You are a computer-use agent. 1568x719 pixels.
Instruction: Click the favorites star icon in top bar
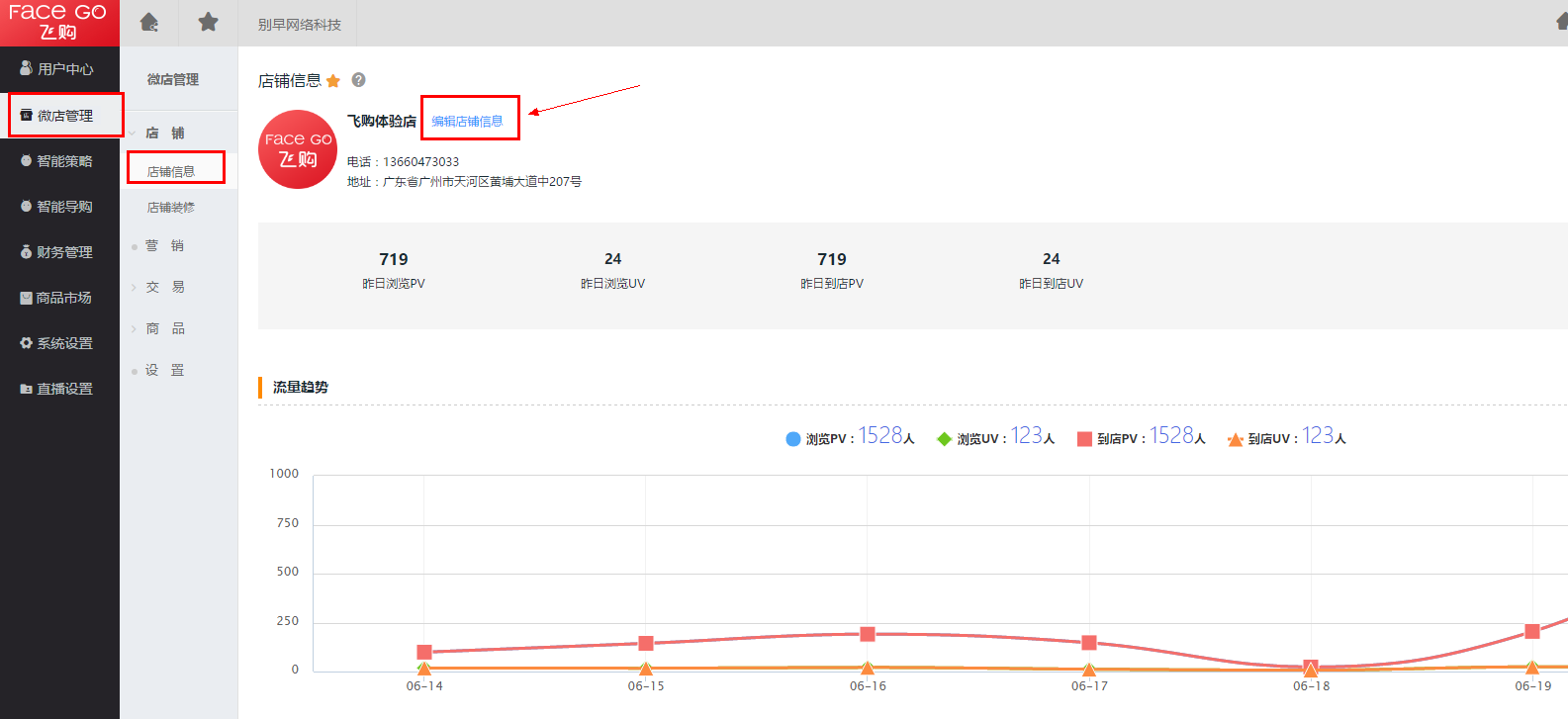(x=208, y=23)
